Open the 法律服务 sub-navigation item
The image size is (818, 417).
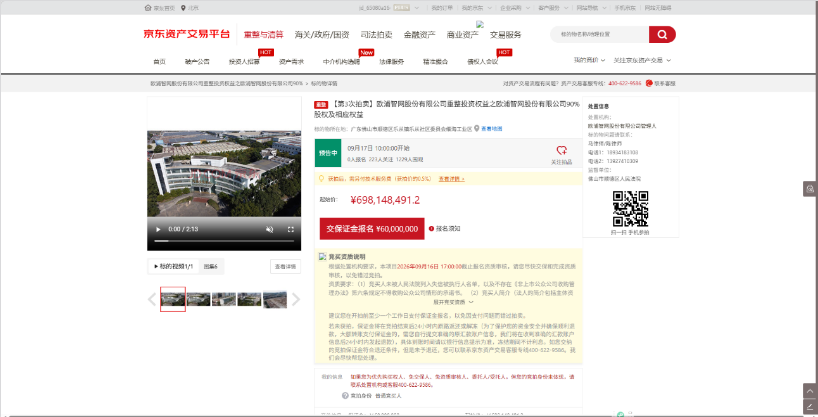(x=392, y=62)
